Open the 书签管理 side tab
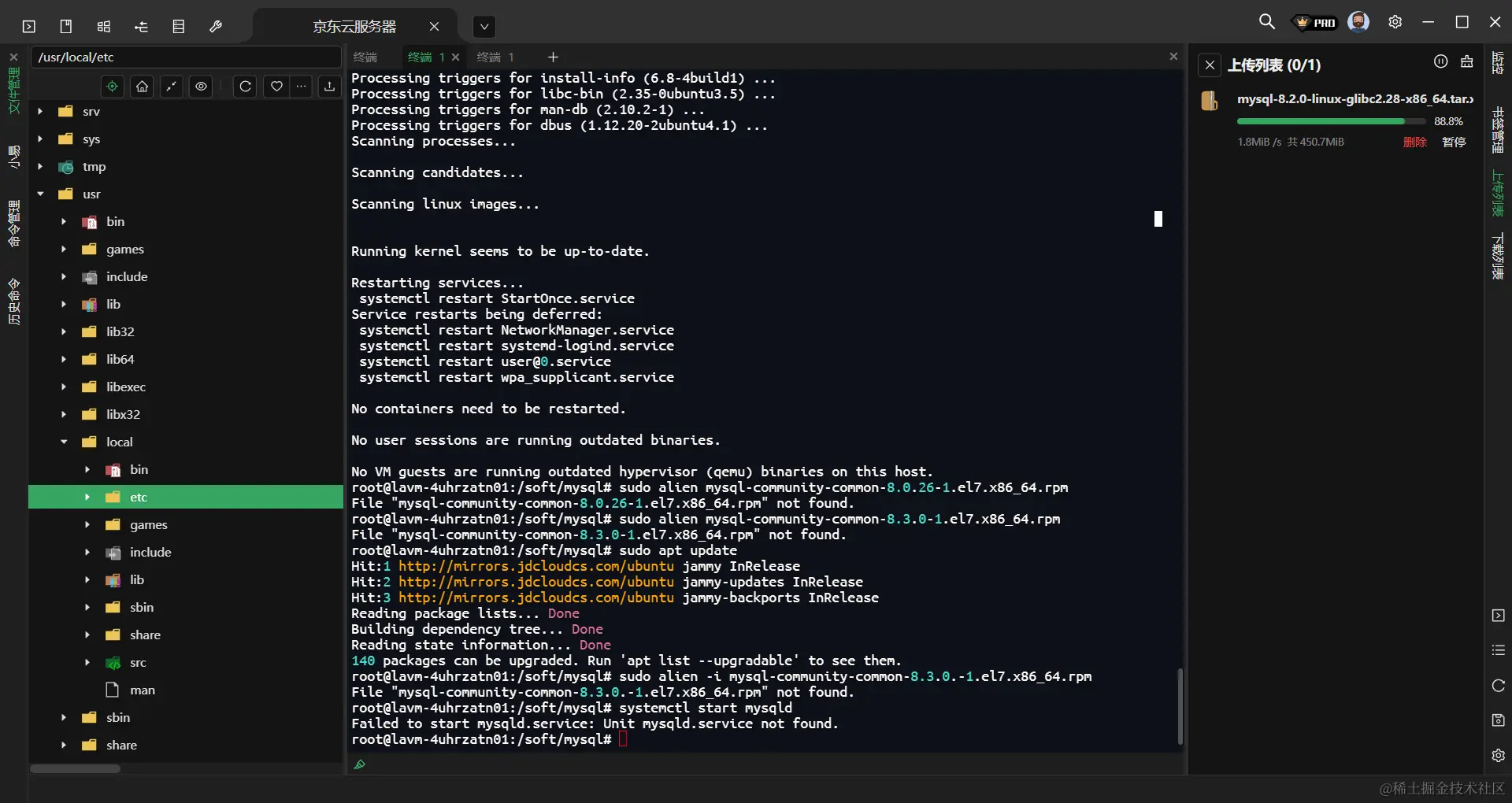 1498,131
